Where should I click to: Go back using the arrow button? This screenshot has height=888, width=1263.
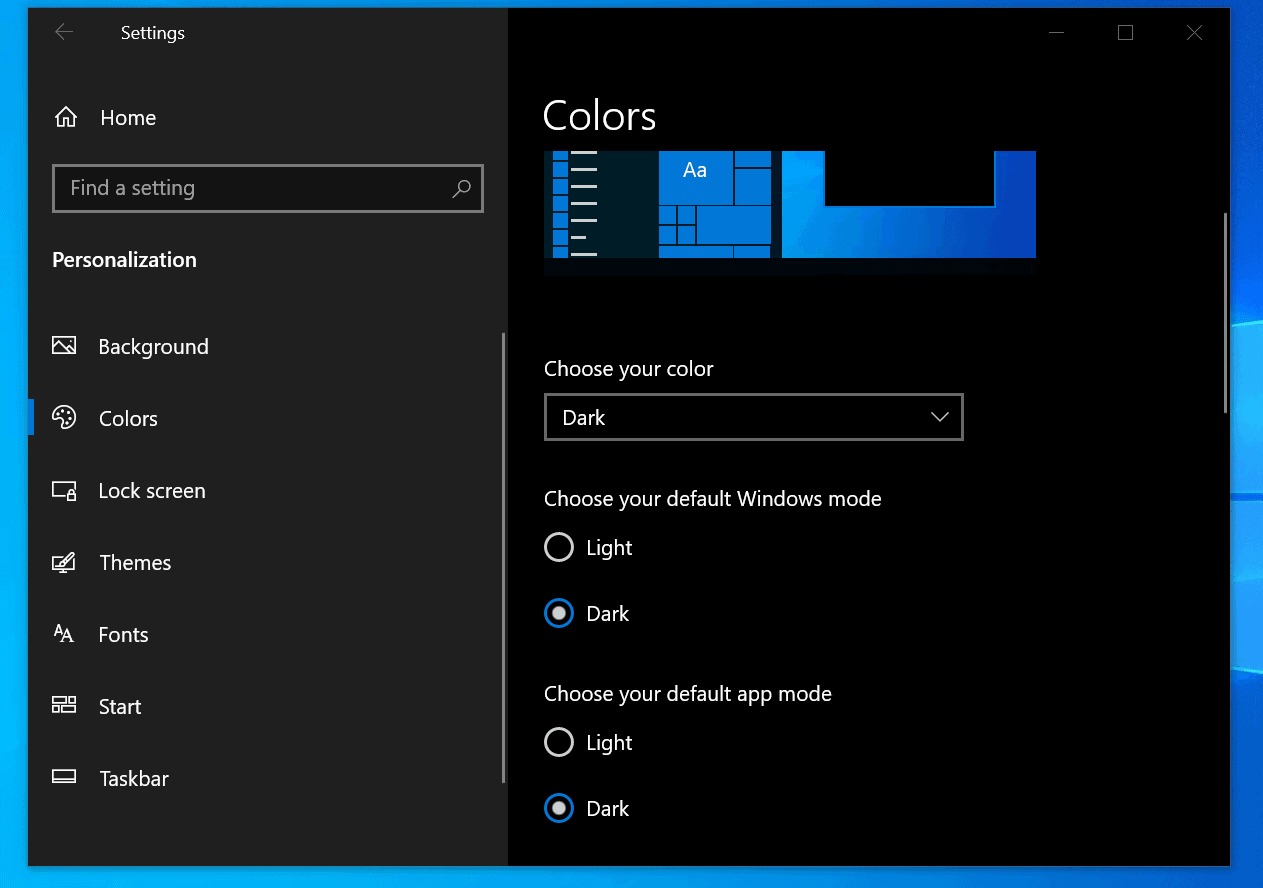pos(63,32)
